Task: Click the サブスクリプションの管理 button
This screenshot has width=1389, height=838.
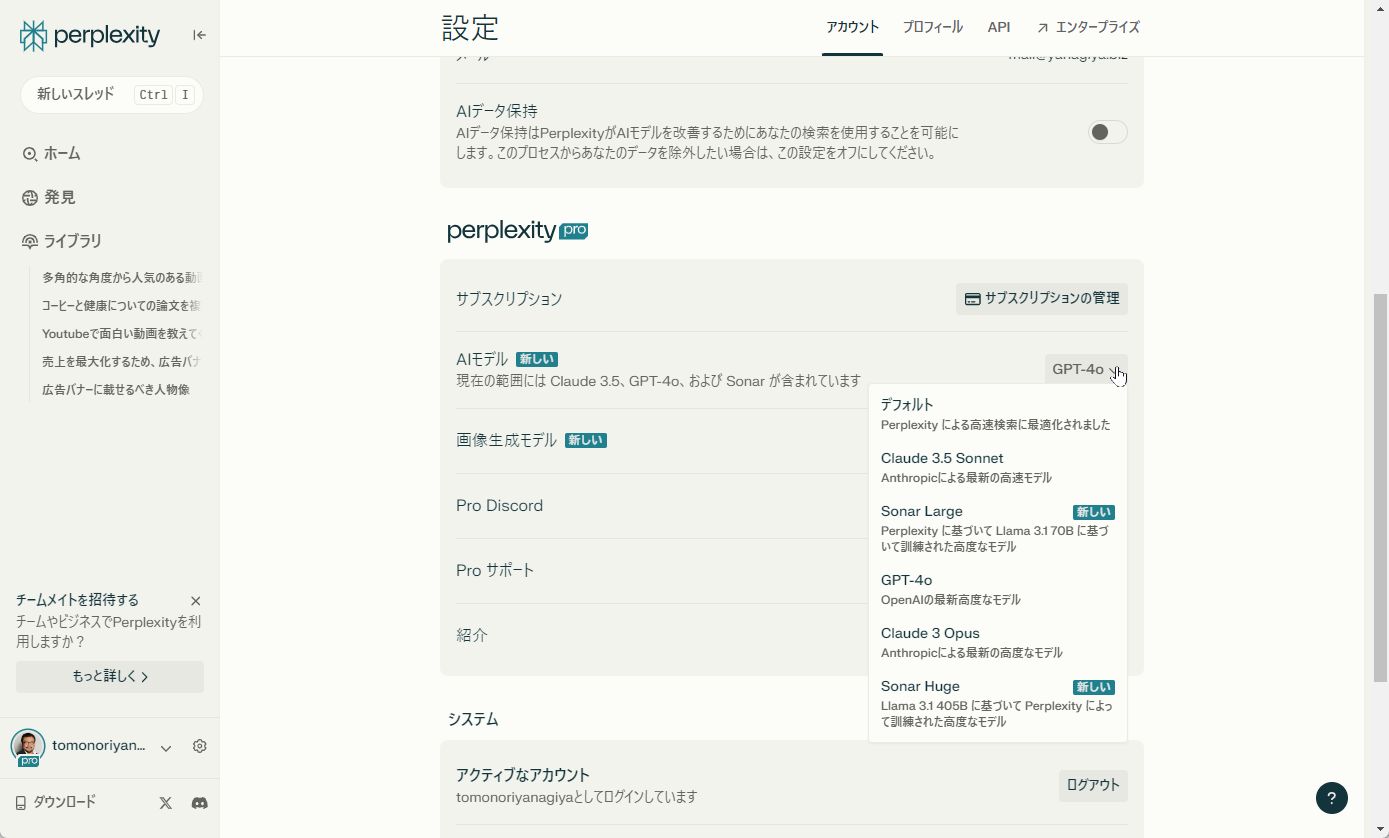Action: pos(1041,298)
